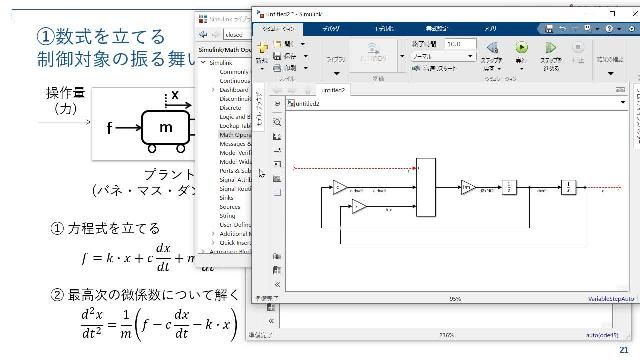
Task: Switch to the Format ribbon tab
Action: pos(436,29)
